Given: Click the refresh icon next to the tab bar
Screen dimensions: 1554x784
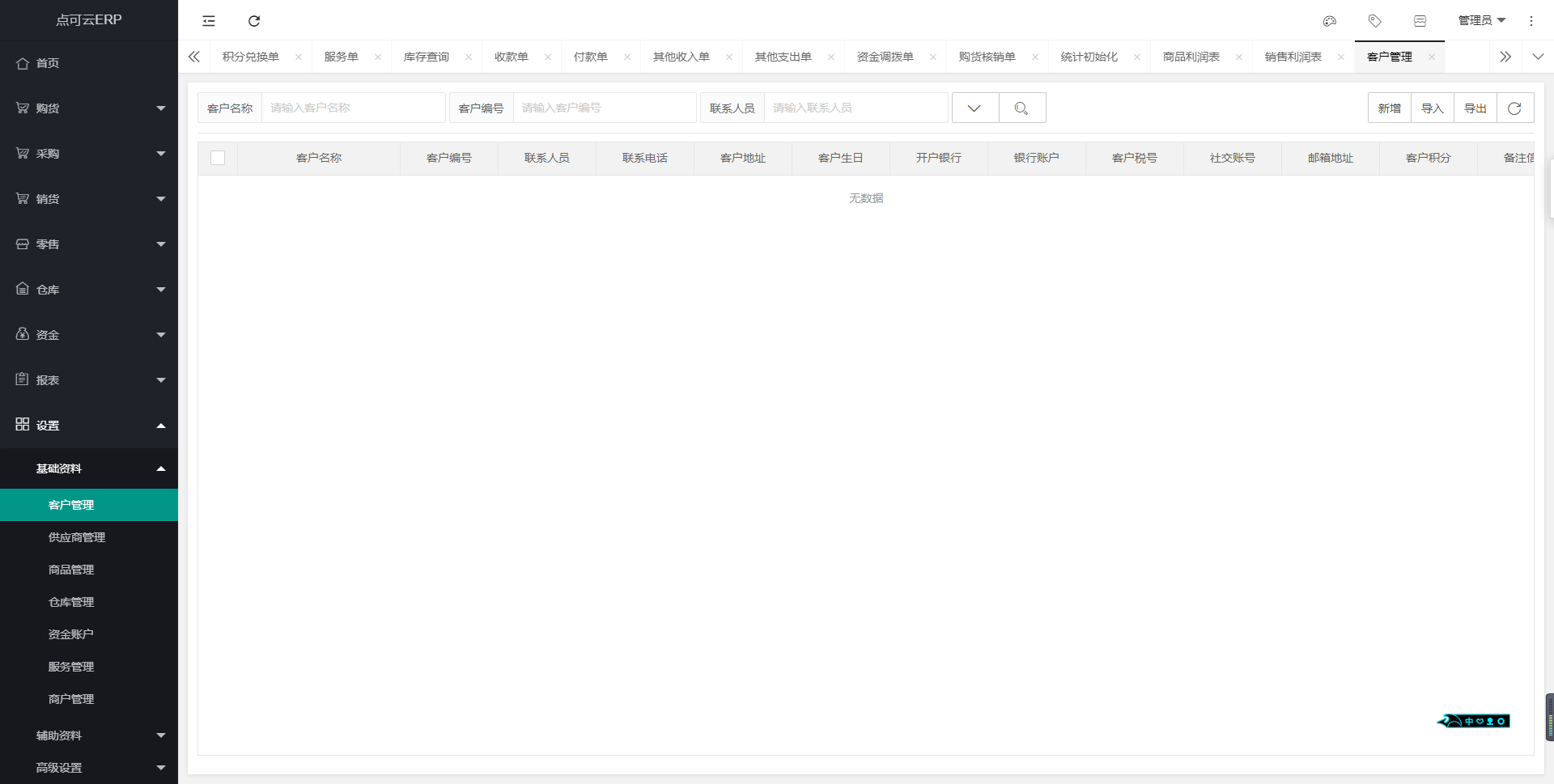Looking at the screenshot, I should (254, 21).
